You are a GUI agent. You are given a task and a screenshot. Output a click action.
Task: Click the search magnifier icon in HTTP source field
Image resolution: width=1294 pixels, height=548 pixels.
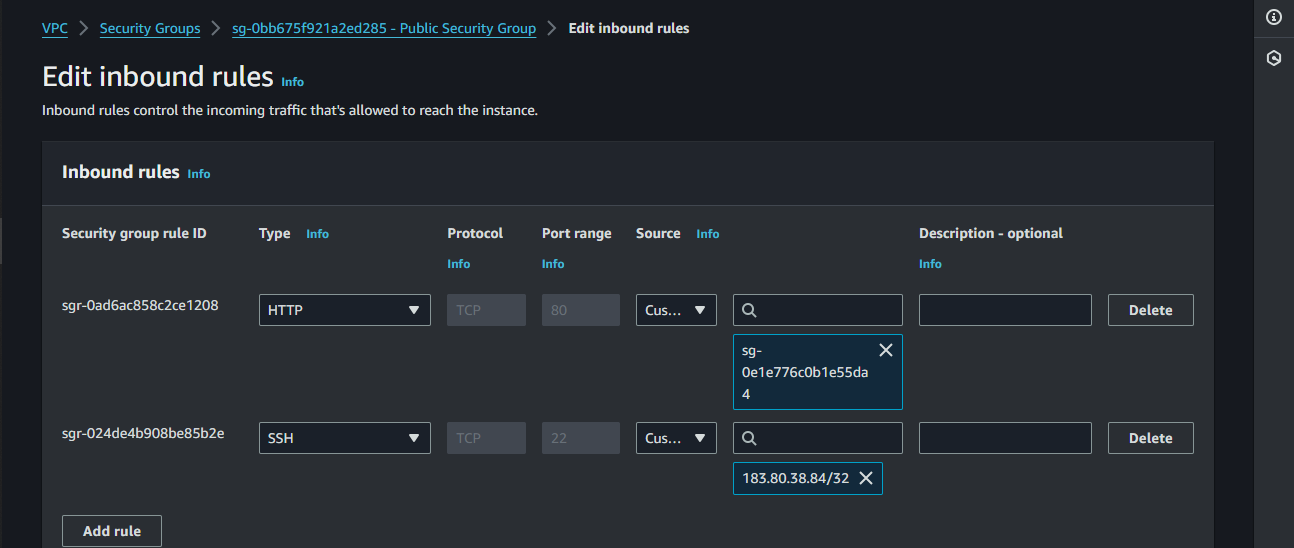pyautogui.click(x=750, y=310)
